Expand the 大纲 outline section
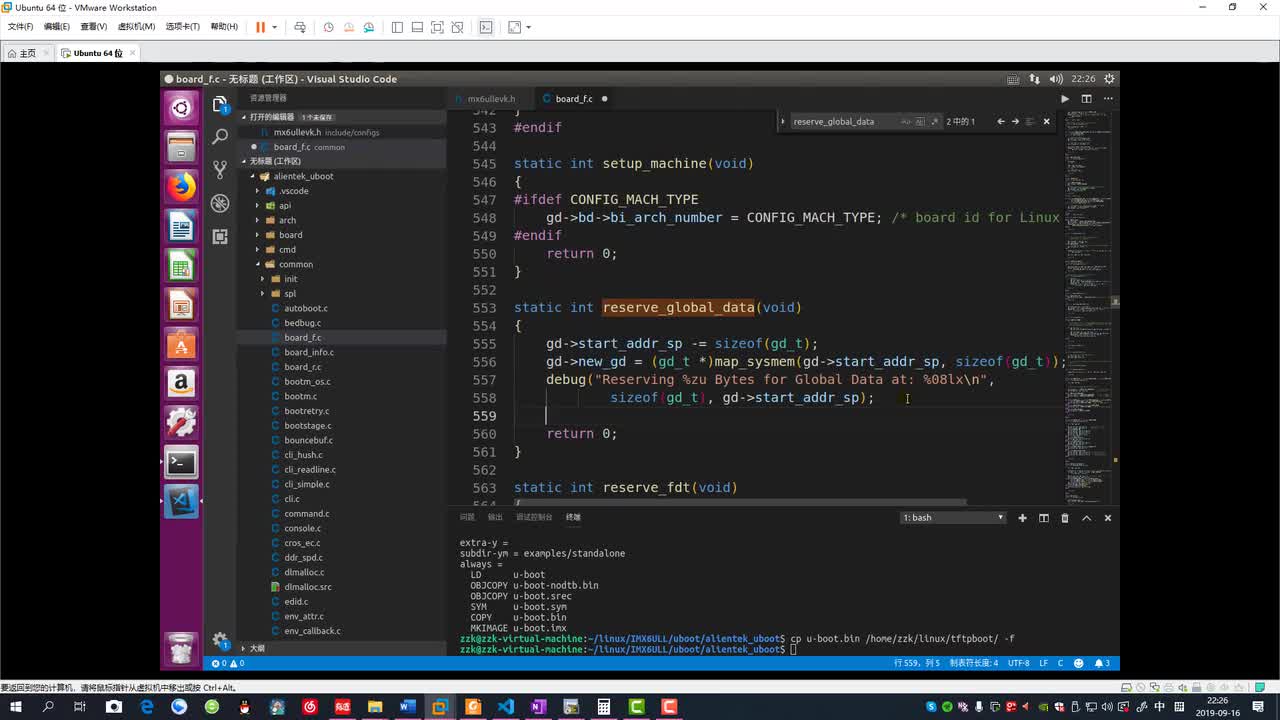The height and width of the screenshot is (720, 1280). 257,649
